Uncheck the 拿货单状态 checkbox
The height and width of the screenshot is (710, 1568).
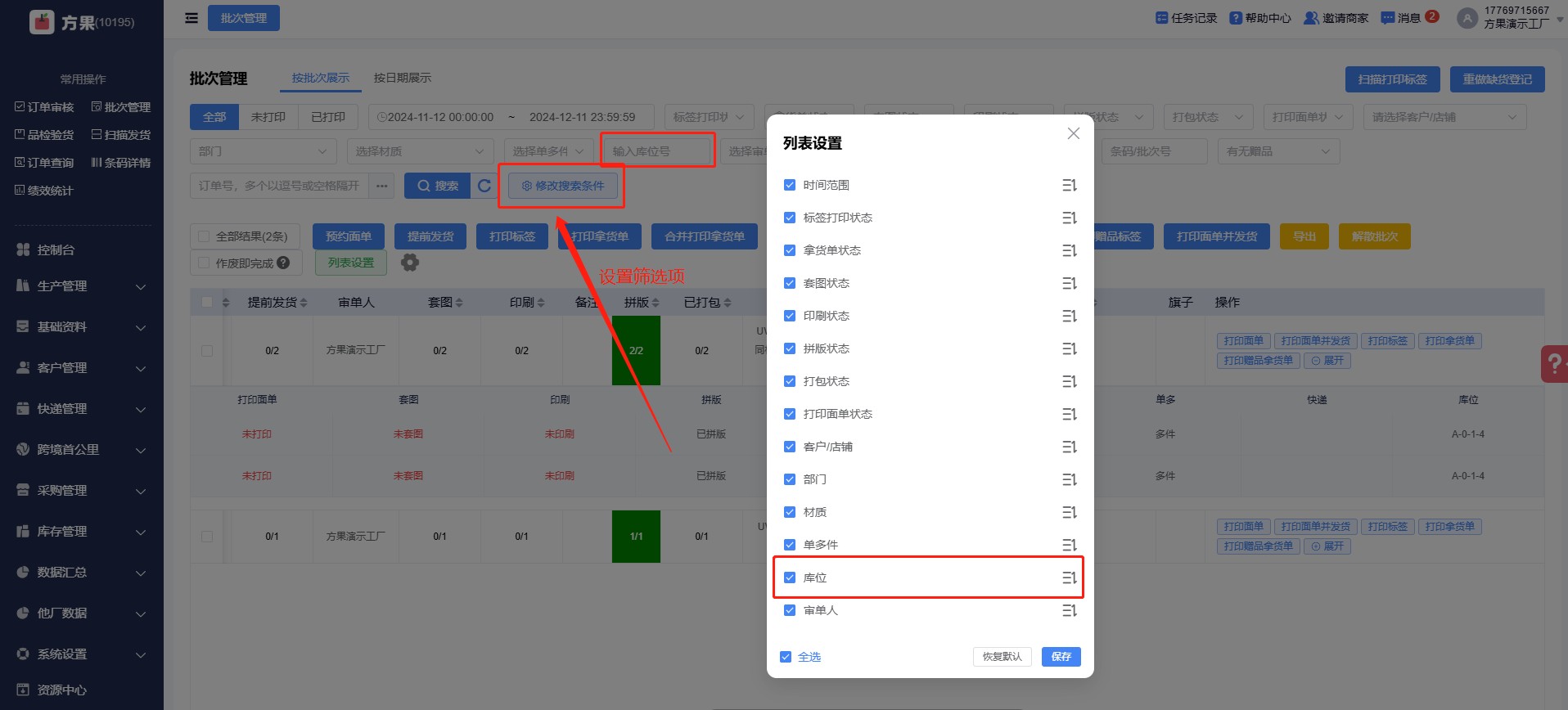click(x=790, y=250)
